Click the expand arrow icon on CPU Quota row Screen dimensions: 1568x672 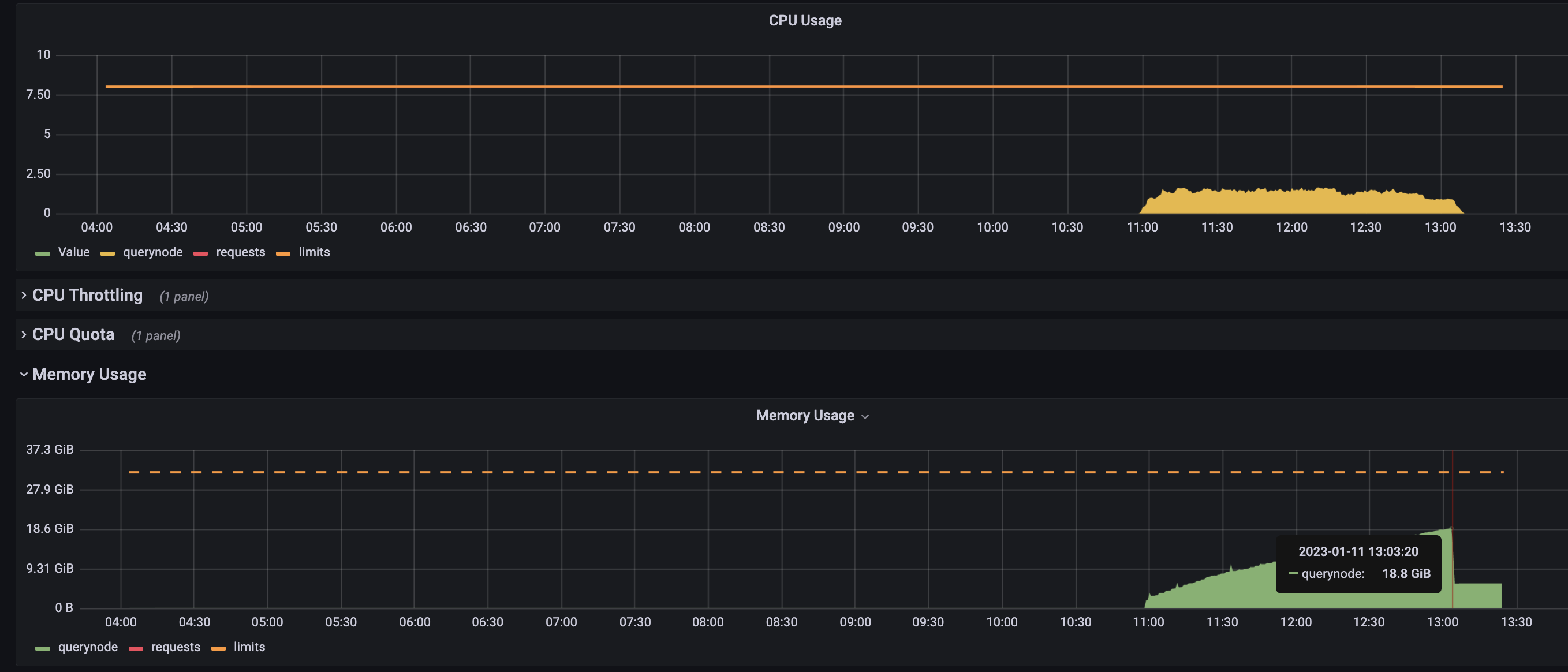click(x=23, y=334)
